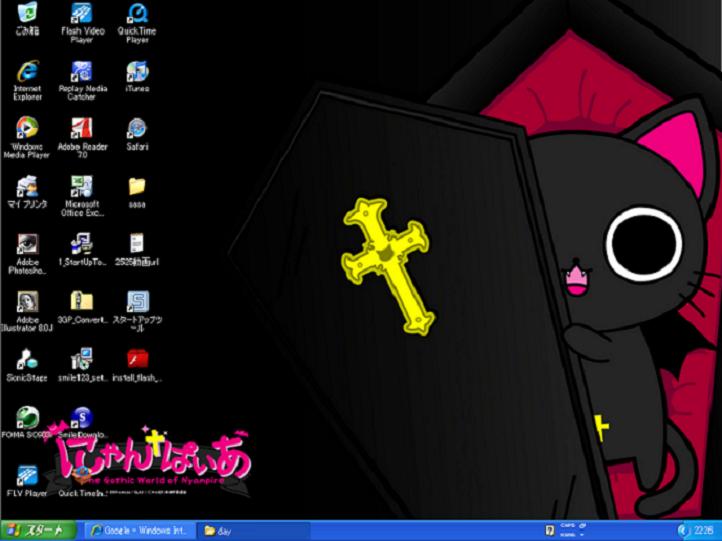Open Safari browser desktop shortcut
This screenshot has height=541, width=722.
(x=137, y=134)
